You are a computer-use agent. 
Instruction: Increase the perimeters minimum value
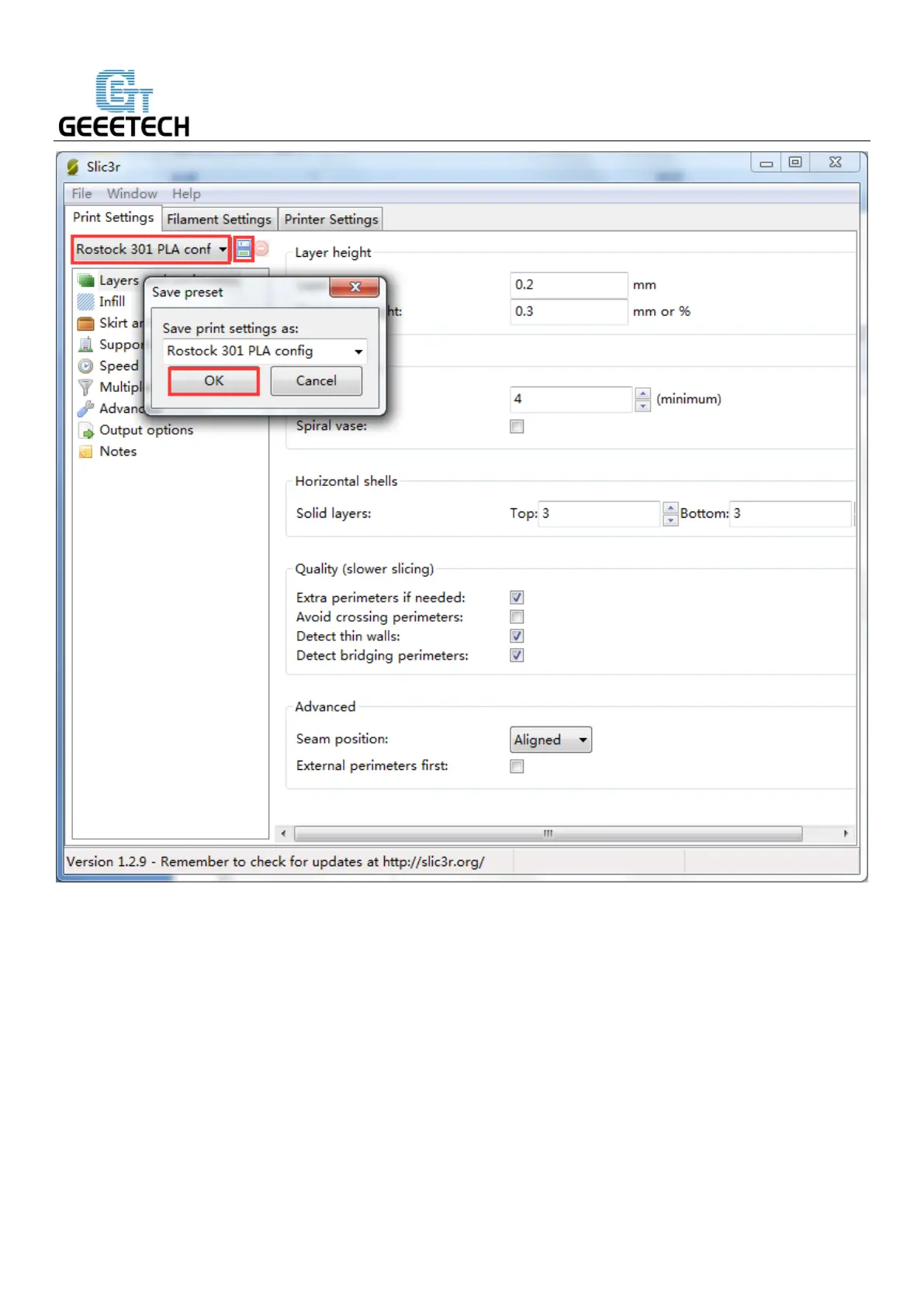point(642,393)
